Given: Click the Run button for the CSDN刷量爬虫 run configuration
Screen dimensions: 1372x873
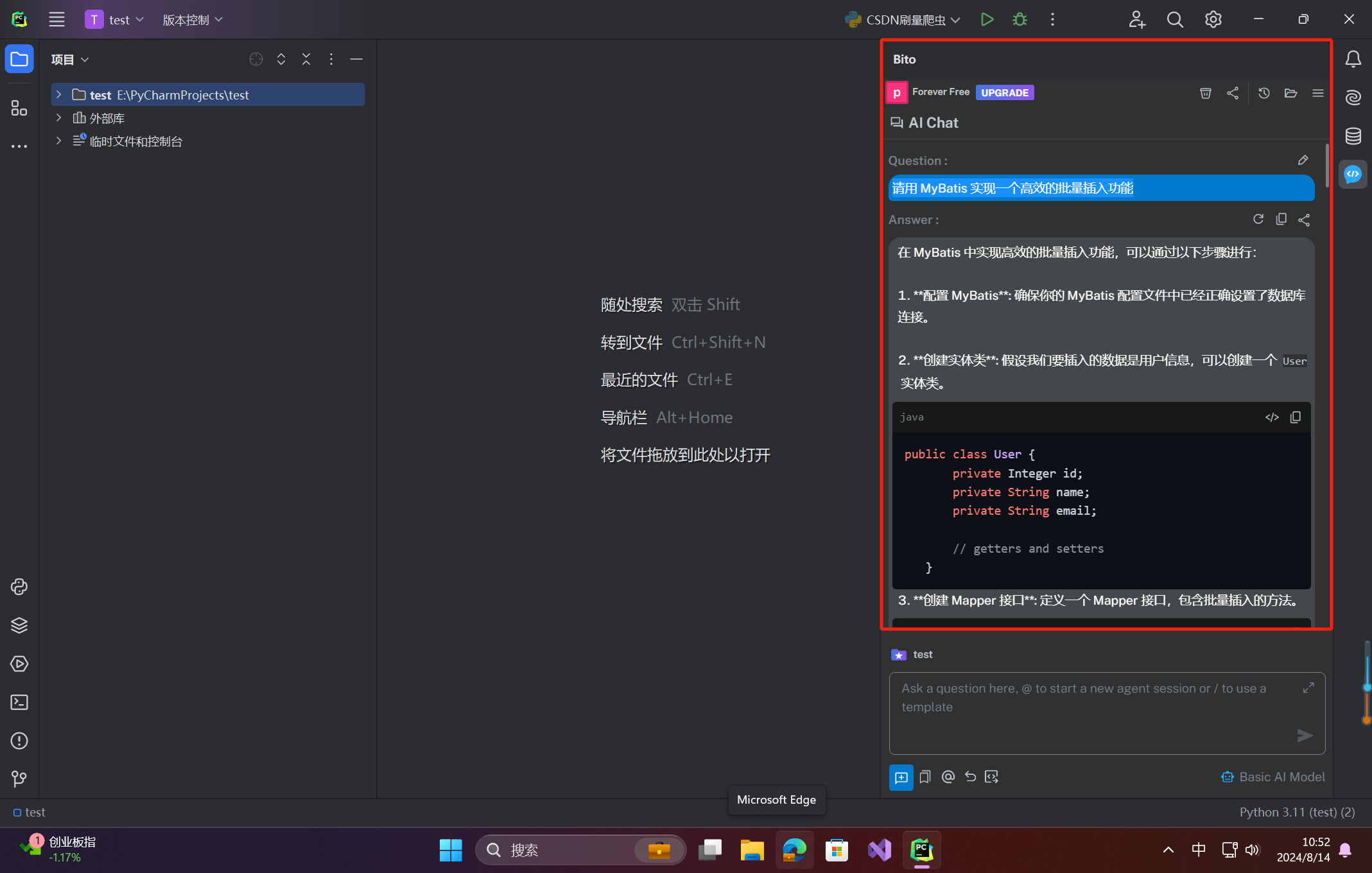Looking at the screenshot, I should [987, 20].
